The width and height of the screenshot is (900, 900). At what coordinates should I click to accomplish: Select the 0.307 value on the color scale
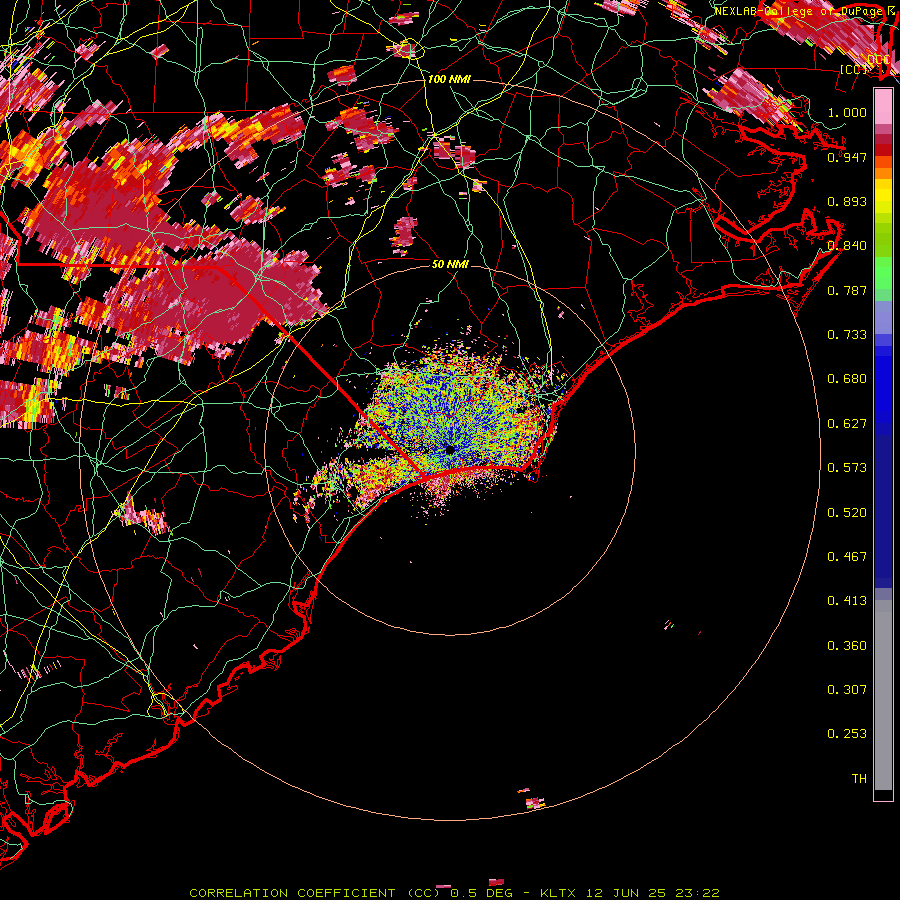847,690
